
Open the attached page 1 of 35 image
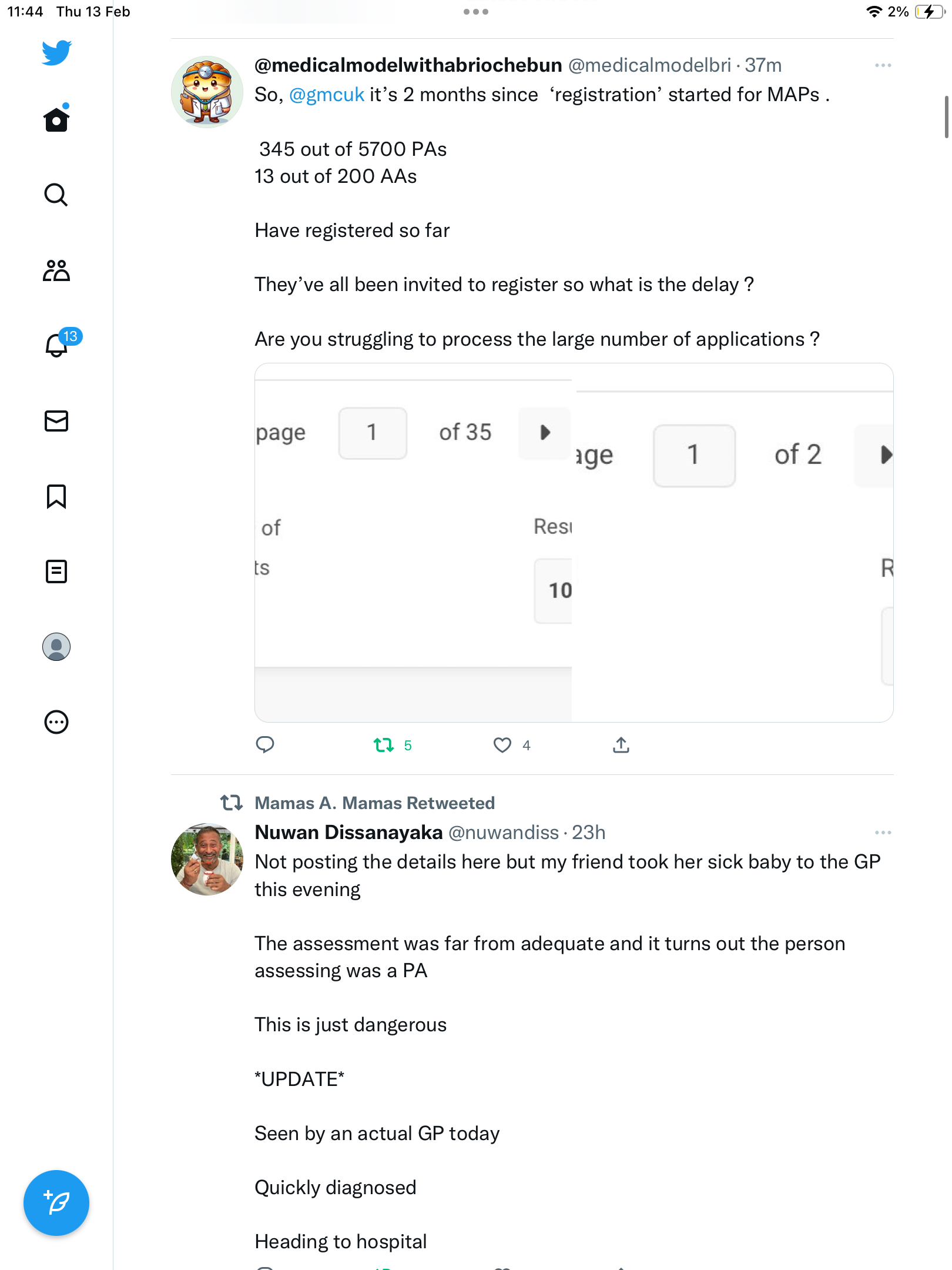[x=413, y=543]
